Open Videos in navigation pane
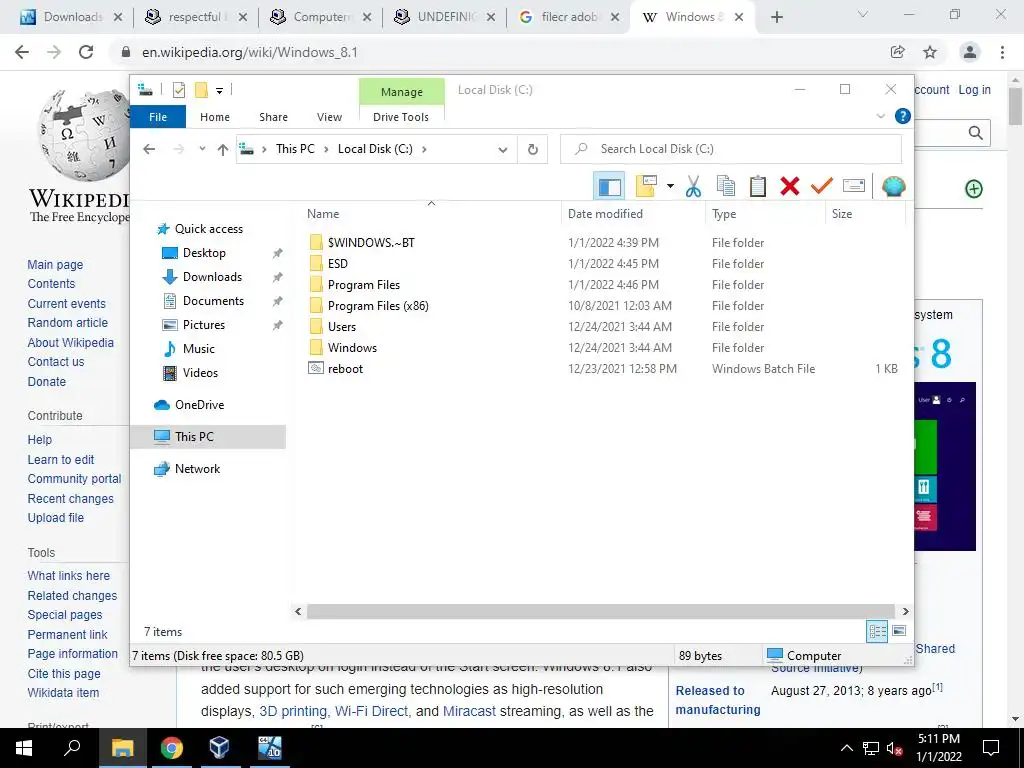This screenshot has height=768, width=1024. click(x=200, y=373)
